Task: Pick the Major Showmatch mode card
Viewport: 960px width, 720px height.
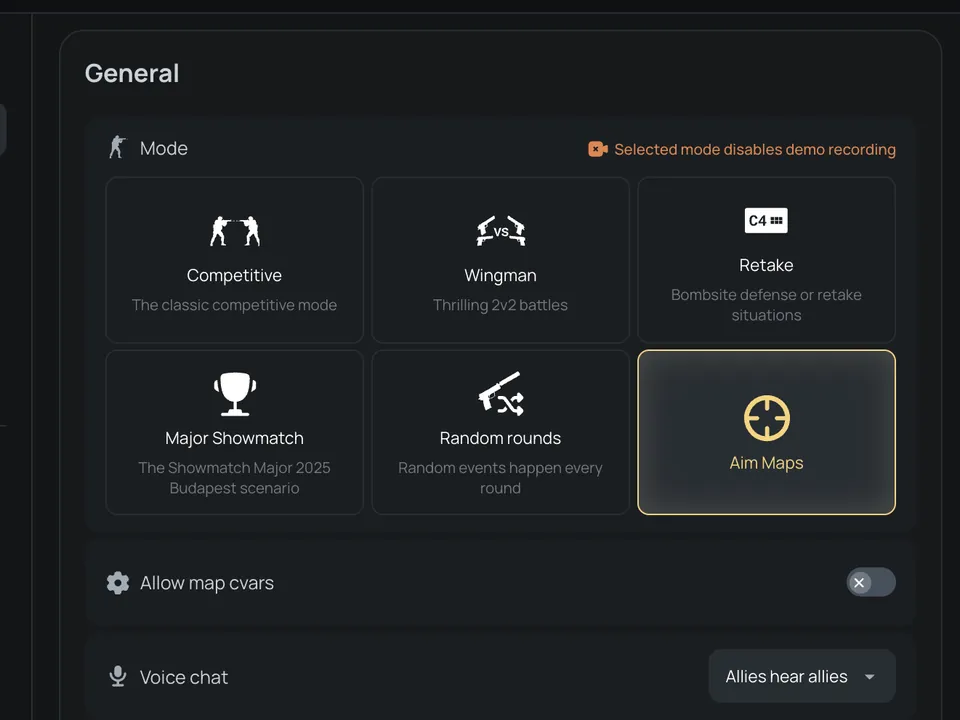Action: (x=234, y=432)
